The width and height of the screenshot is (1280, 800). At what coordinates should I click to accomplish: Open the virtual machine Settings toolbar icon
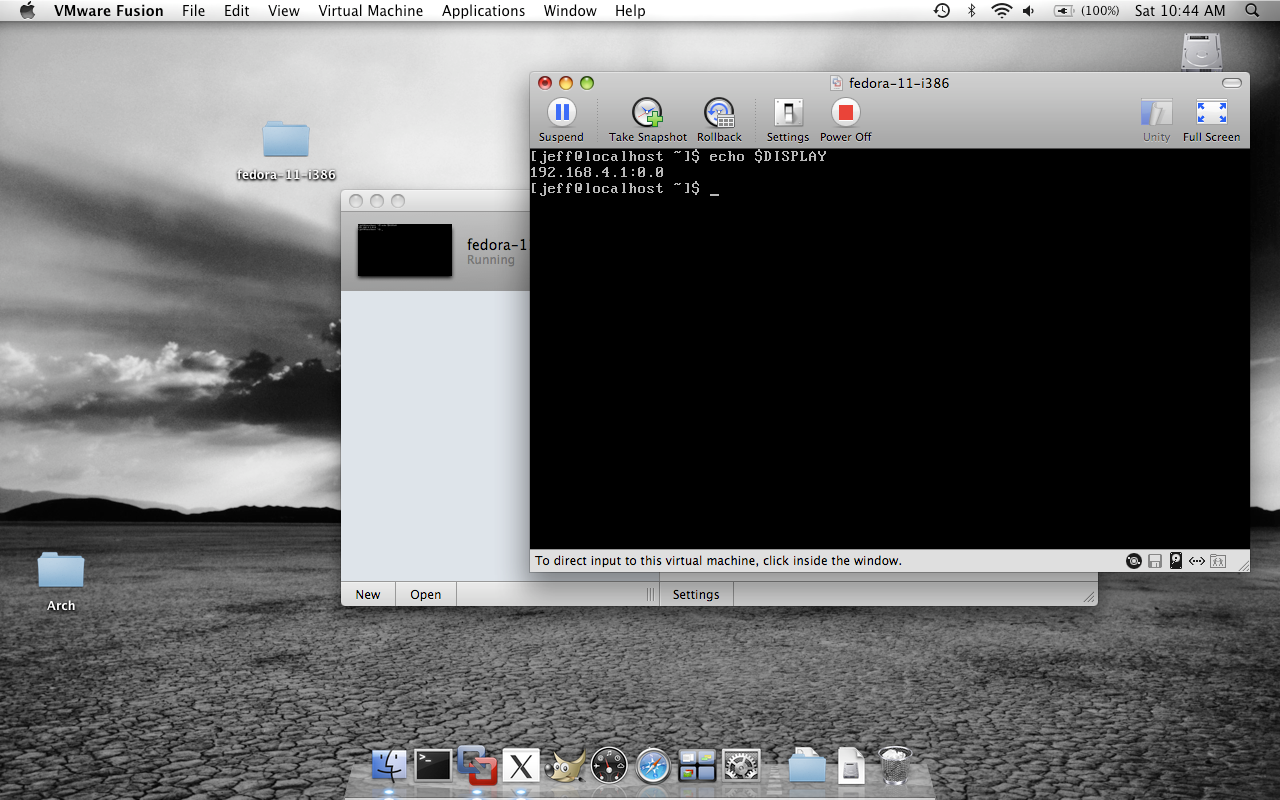pos(788,113)
